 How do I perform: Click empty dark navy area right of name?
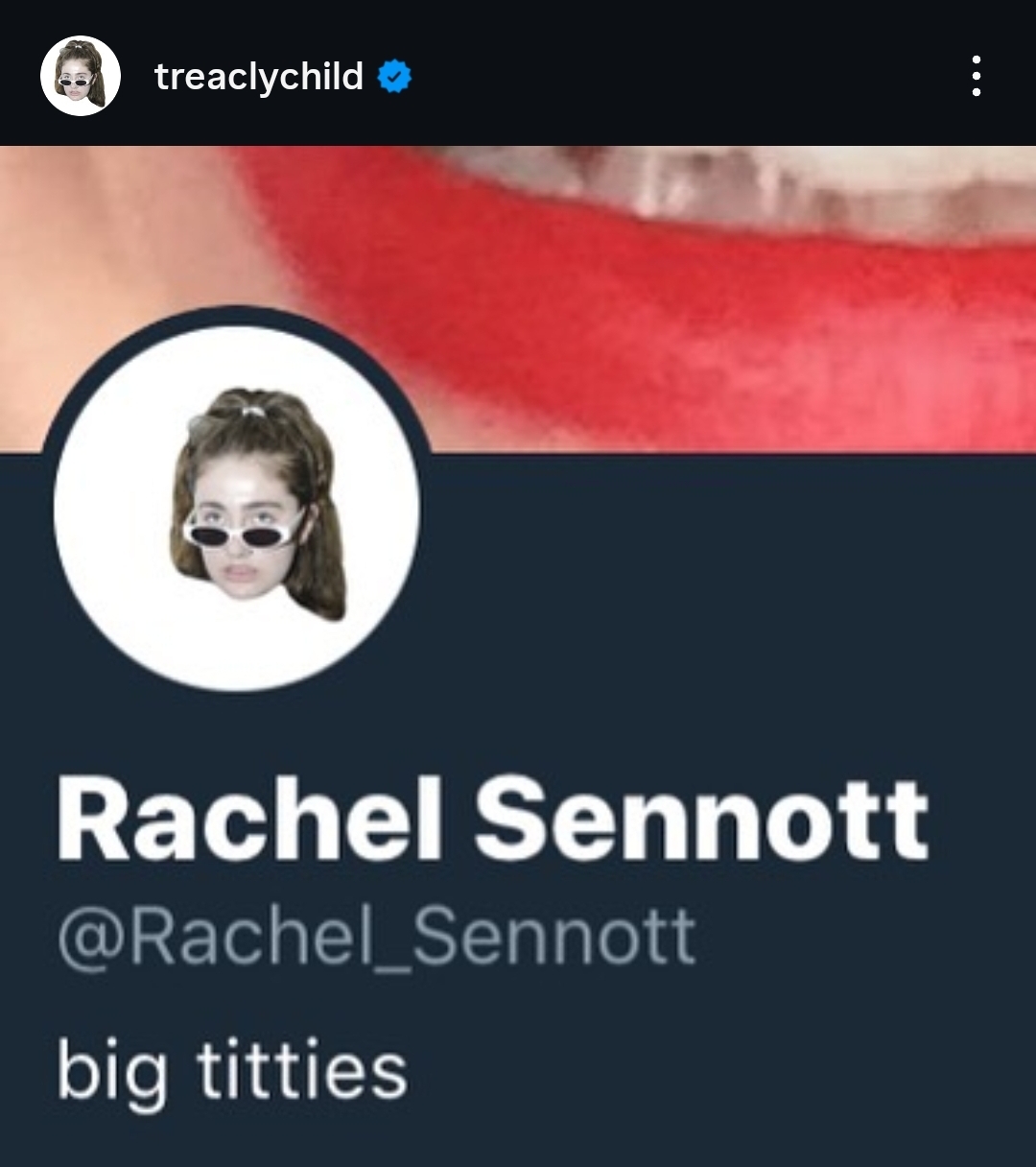(983, 820)
